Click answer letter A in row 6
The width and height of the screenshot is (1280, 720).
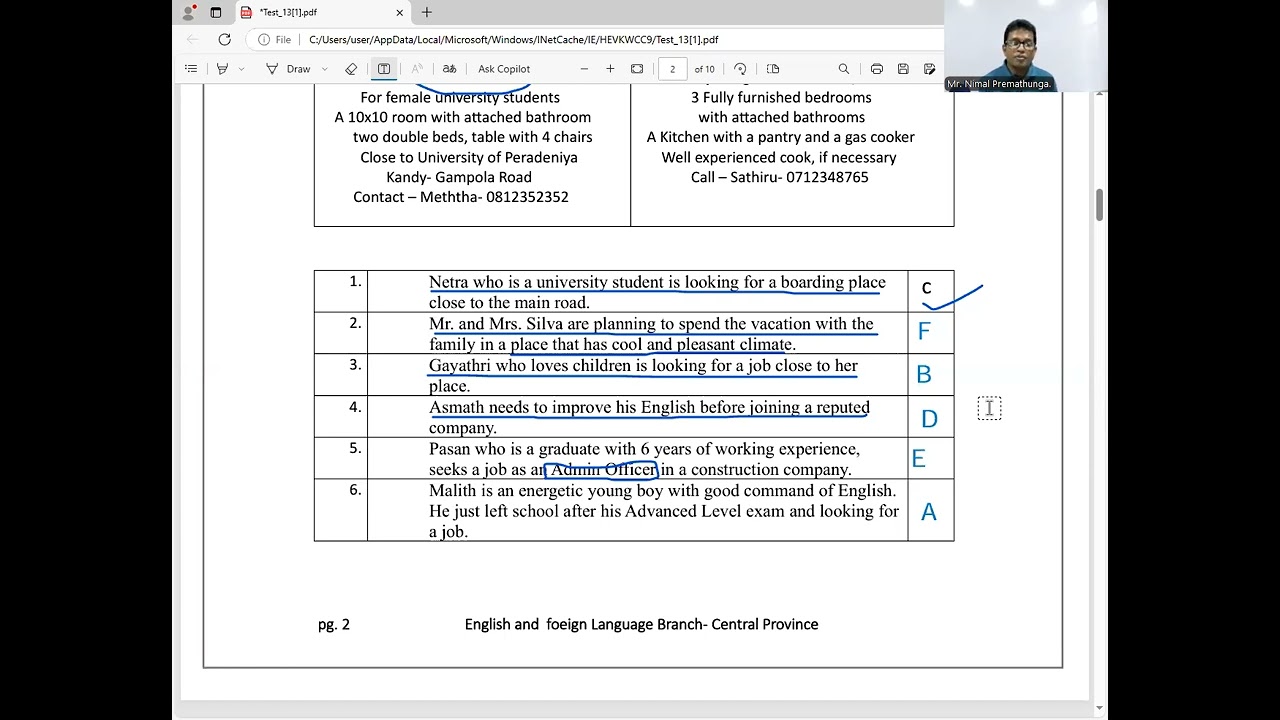coord(929,512)
